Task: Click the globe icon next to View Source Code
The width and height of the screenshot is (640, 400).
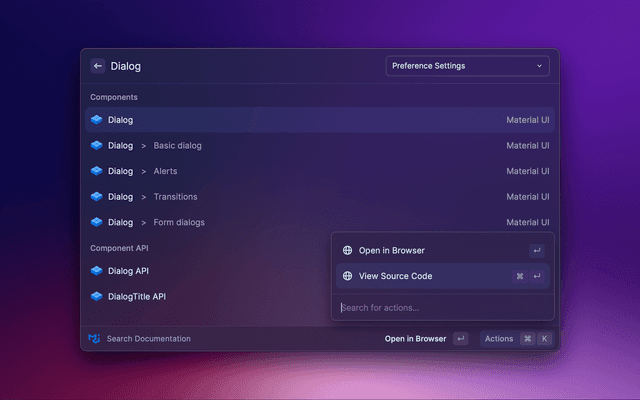Action: tap(347, 276)
